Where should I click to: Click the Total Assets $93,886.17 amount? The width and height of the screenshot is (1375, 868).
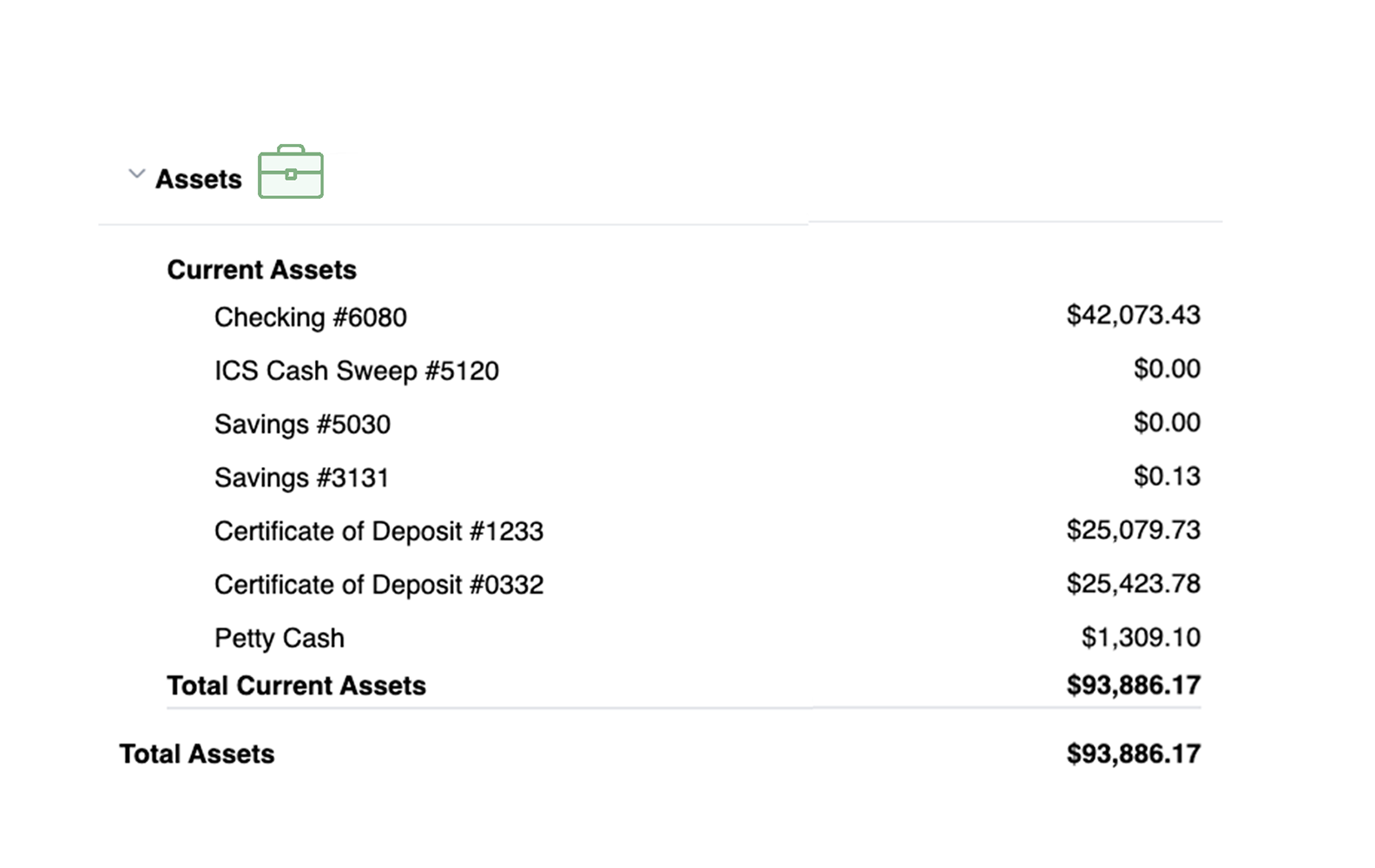point(1133,754)
